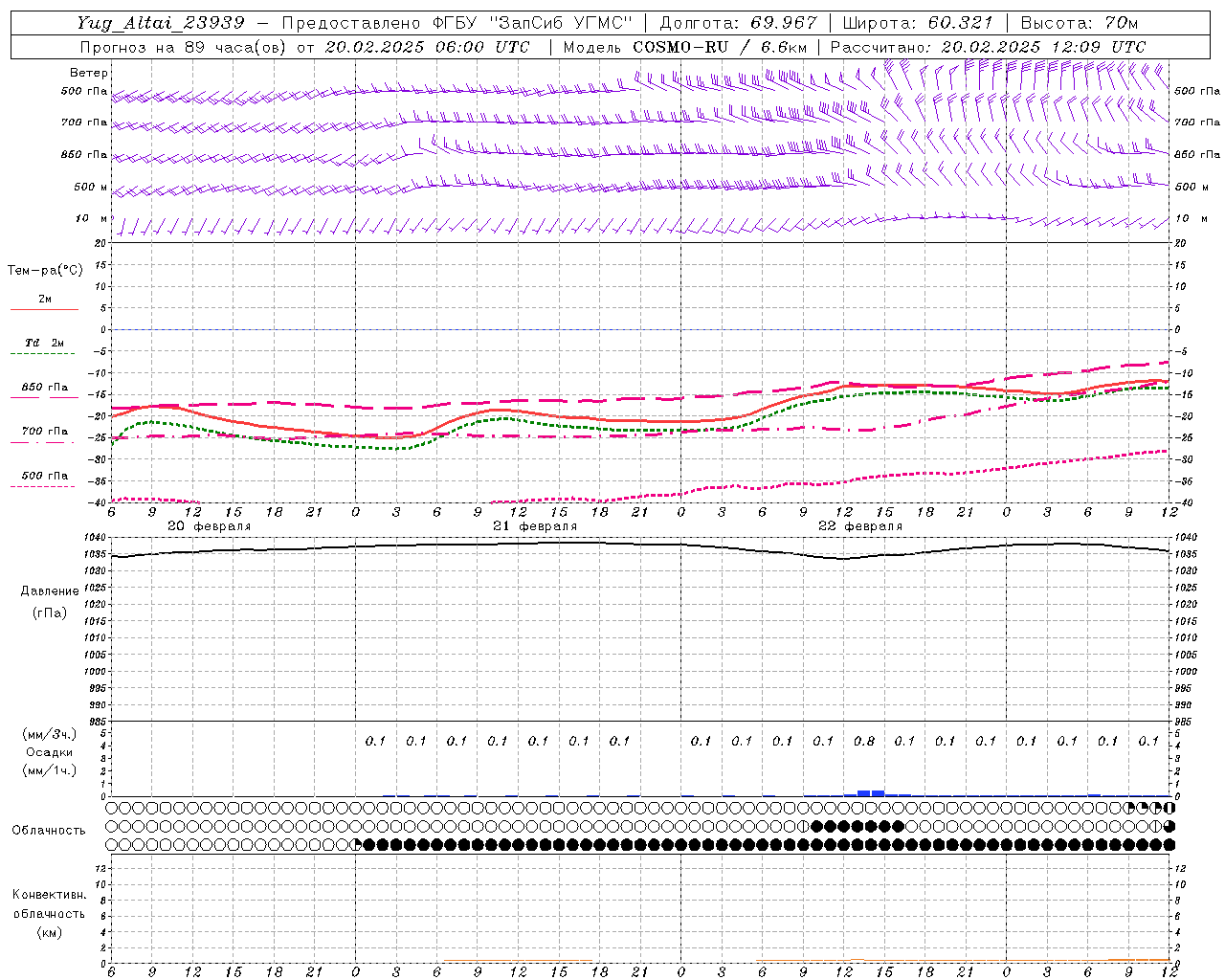This screenshot has height=980, width=1225.
Task: Click the 20 февраля date label
Action: click(209, 526)
